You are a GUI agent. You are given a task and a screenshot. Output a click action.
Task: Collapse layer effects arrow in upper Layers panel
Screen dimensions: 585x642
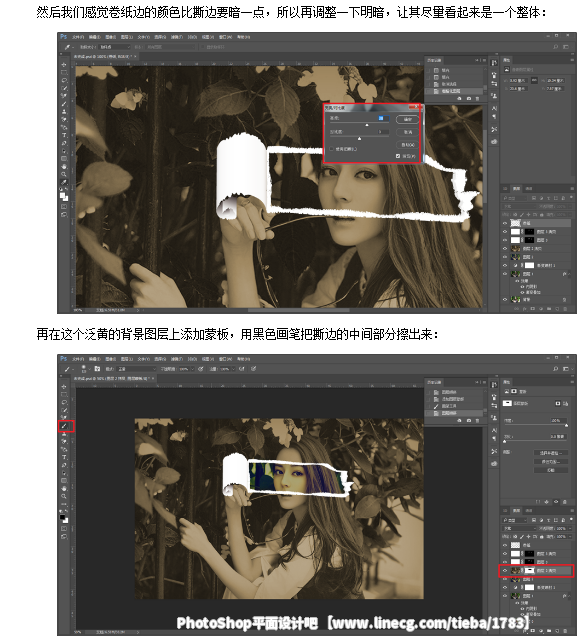[x=569, y=274]
